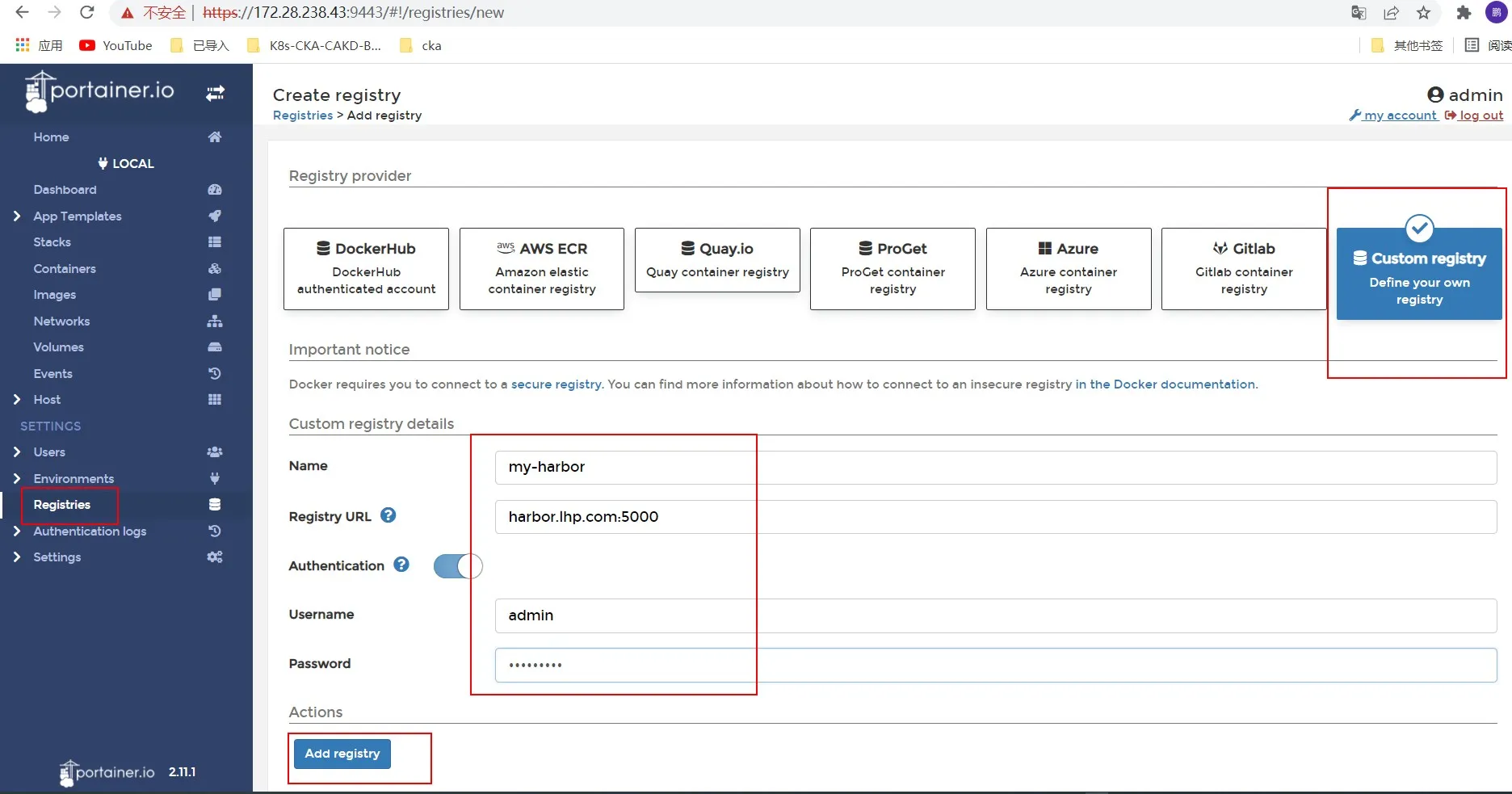Click the portainer.io logo at top
Image resolution: width=1512 pixels, height=794 pixels.
click(x=100, y=92)
